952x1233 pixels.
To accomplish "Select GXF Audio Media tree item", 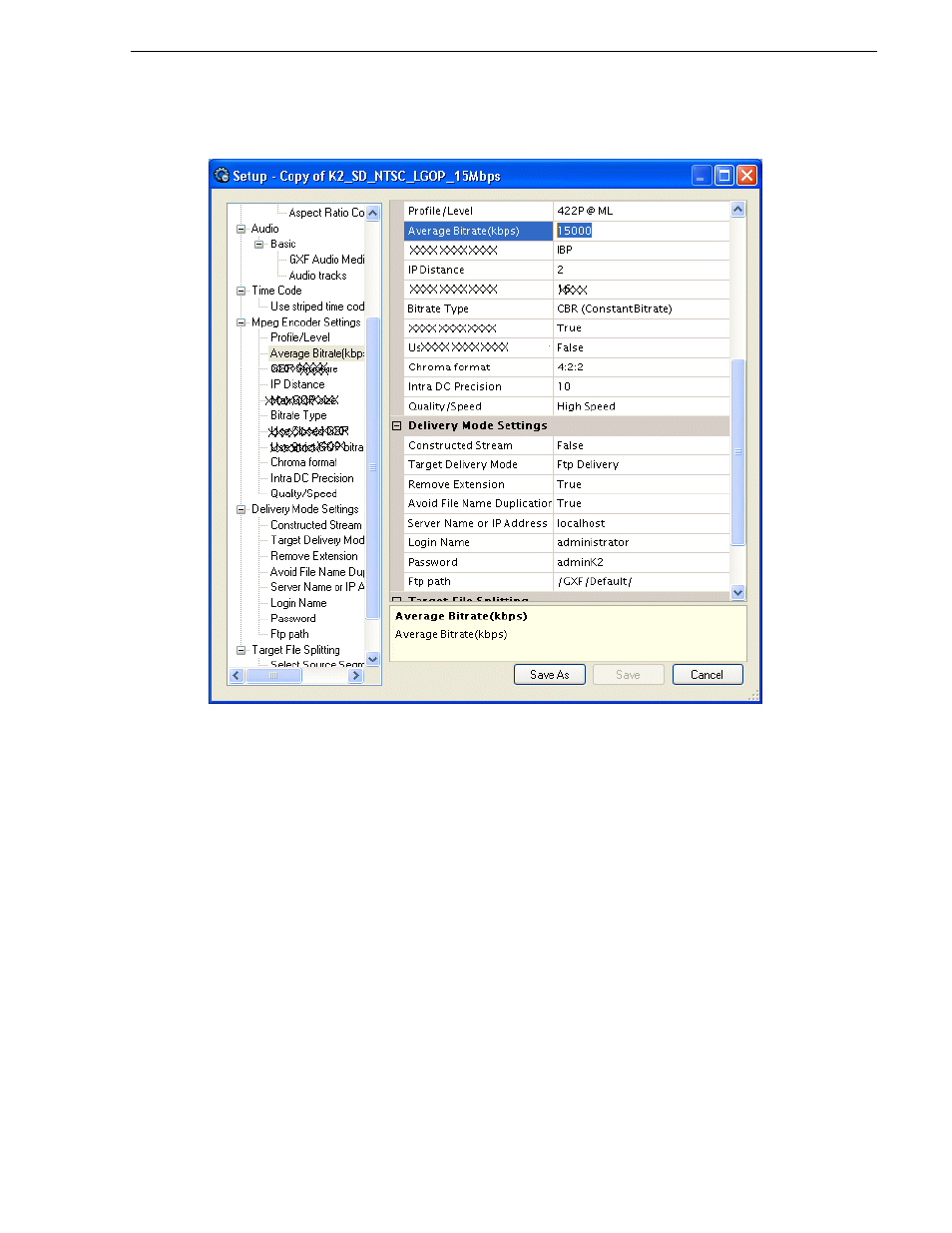I will [326, 260].
